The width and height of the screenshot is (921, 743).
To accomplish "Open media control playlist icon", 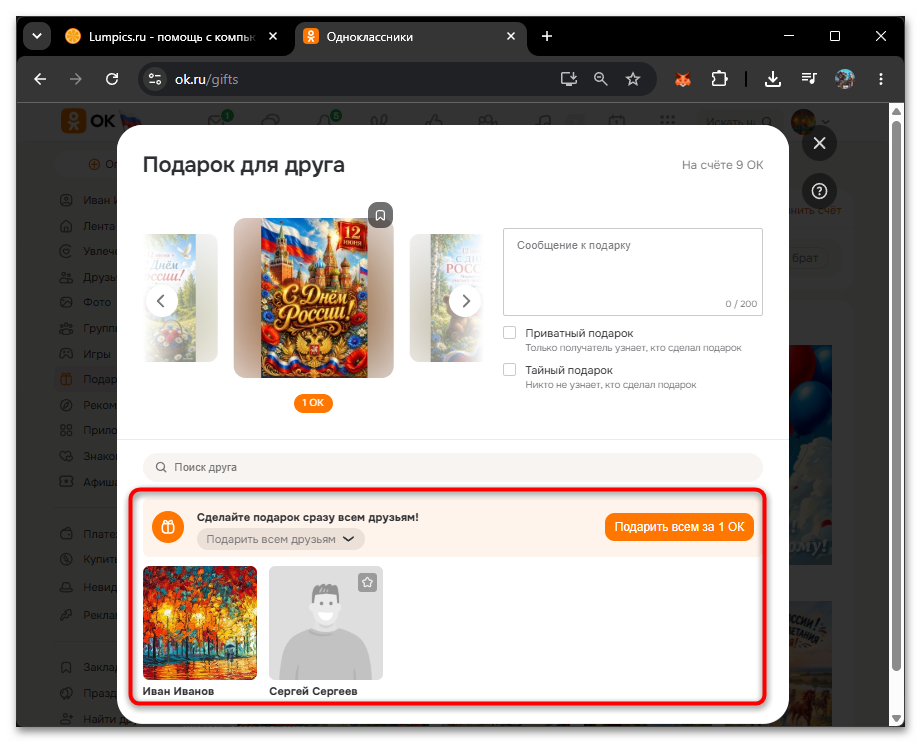I will click(x=809, y=79).
